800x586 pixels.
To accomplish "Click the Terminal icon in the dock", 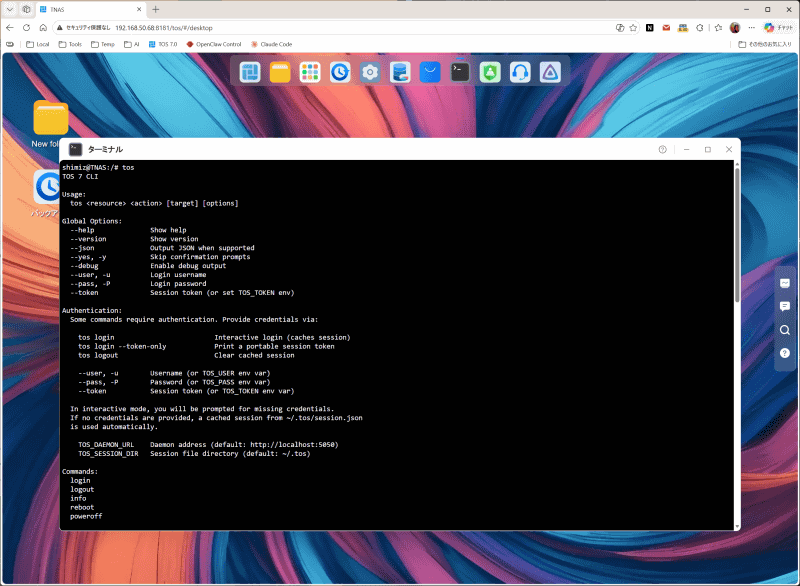I will click(460, 72).
